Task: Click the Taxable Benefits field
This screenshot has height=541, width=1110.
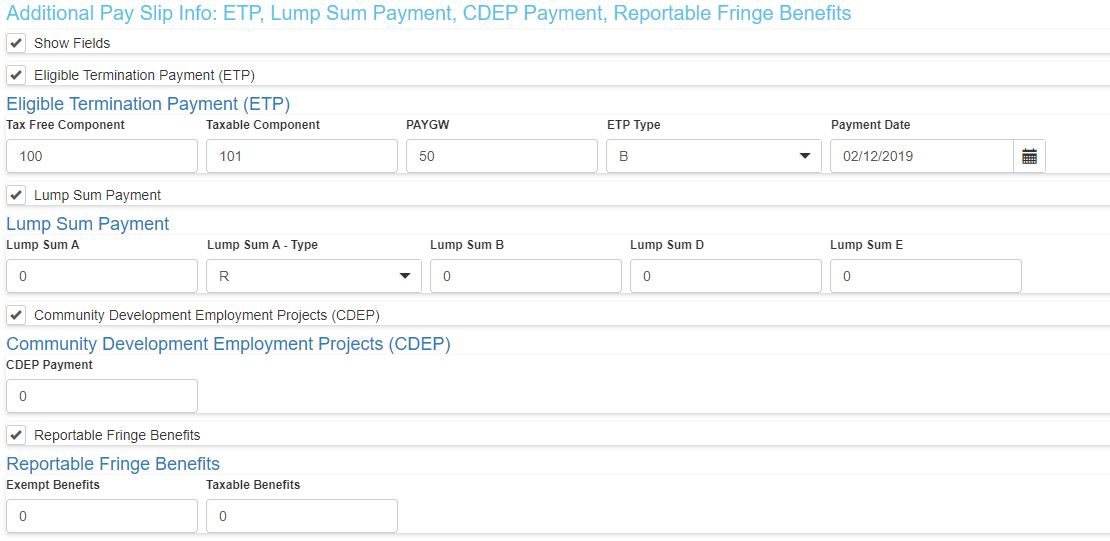Action: tap(302, 516)
